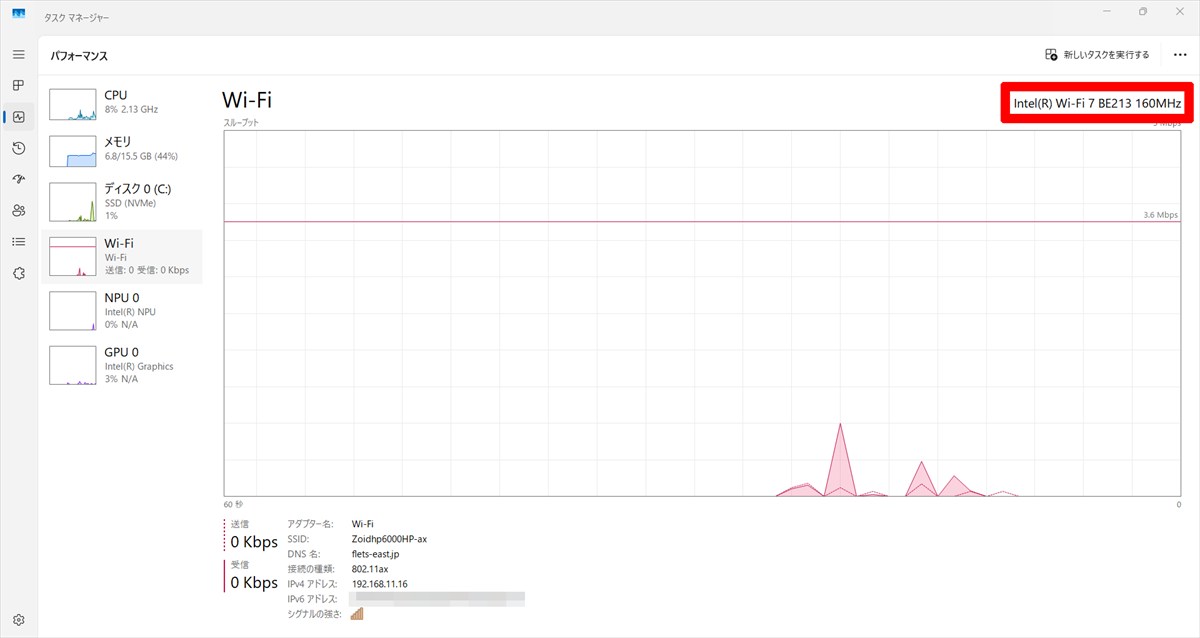The height and width of the screenshot is (638, 1200).
Task: Select the メモリ performance item
Action: (x=122, y=149)
